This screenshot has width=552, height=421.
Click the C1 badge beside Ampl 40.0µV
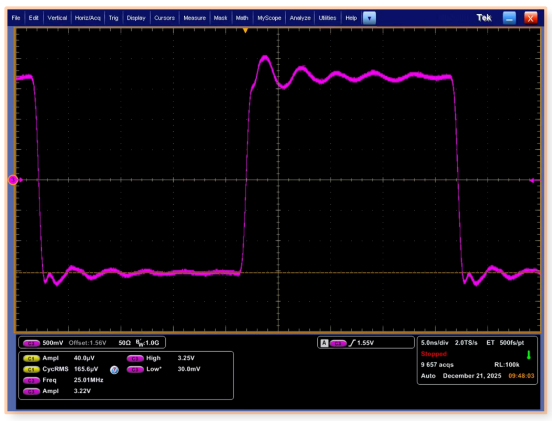31,358
